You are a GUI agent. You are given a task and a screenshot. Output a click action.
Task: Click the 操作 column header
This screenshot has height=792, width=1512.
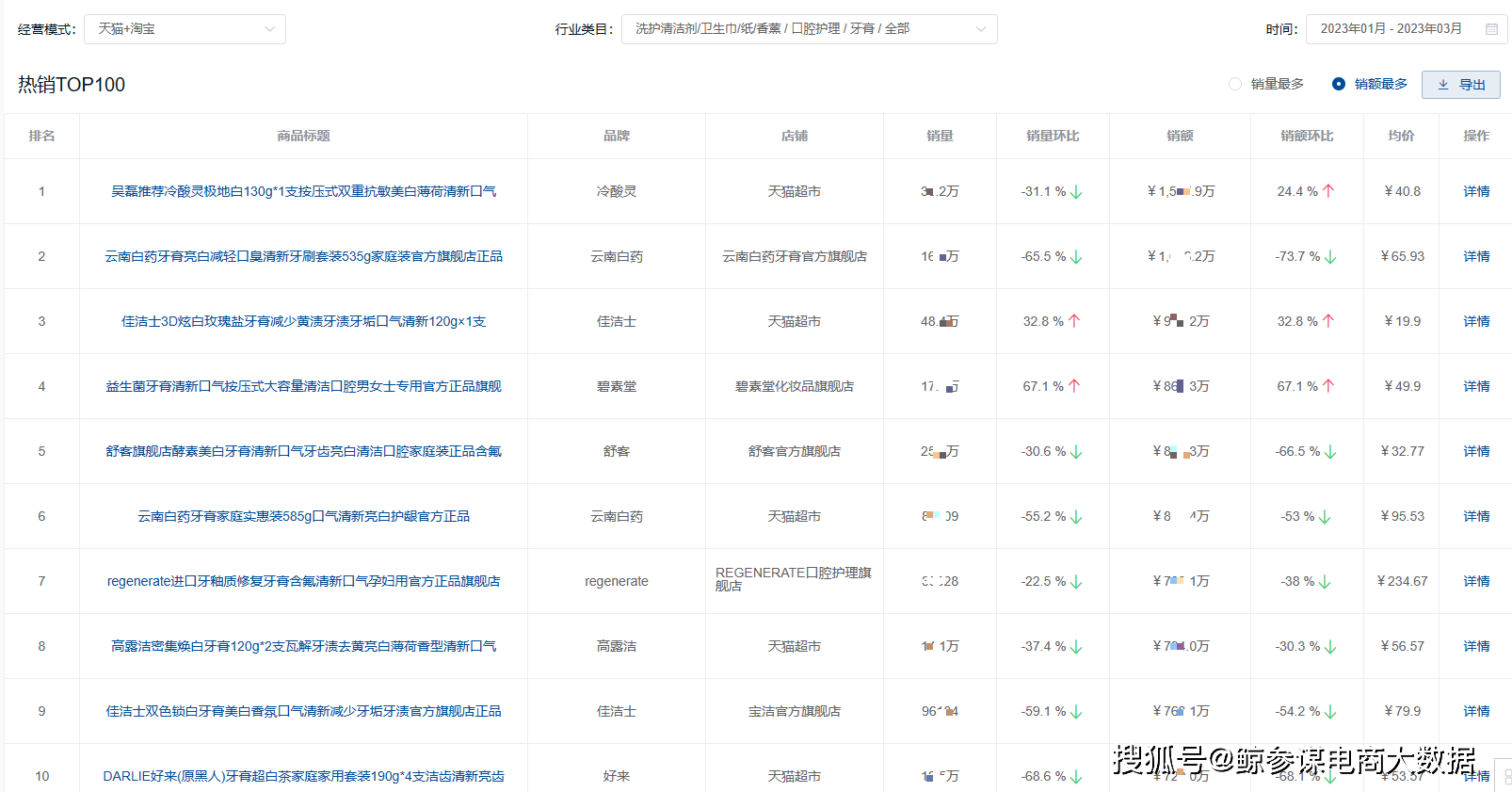pyautogui.click(x=1476, y=136)
